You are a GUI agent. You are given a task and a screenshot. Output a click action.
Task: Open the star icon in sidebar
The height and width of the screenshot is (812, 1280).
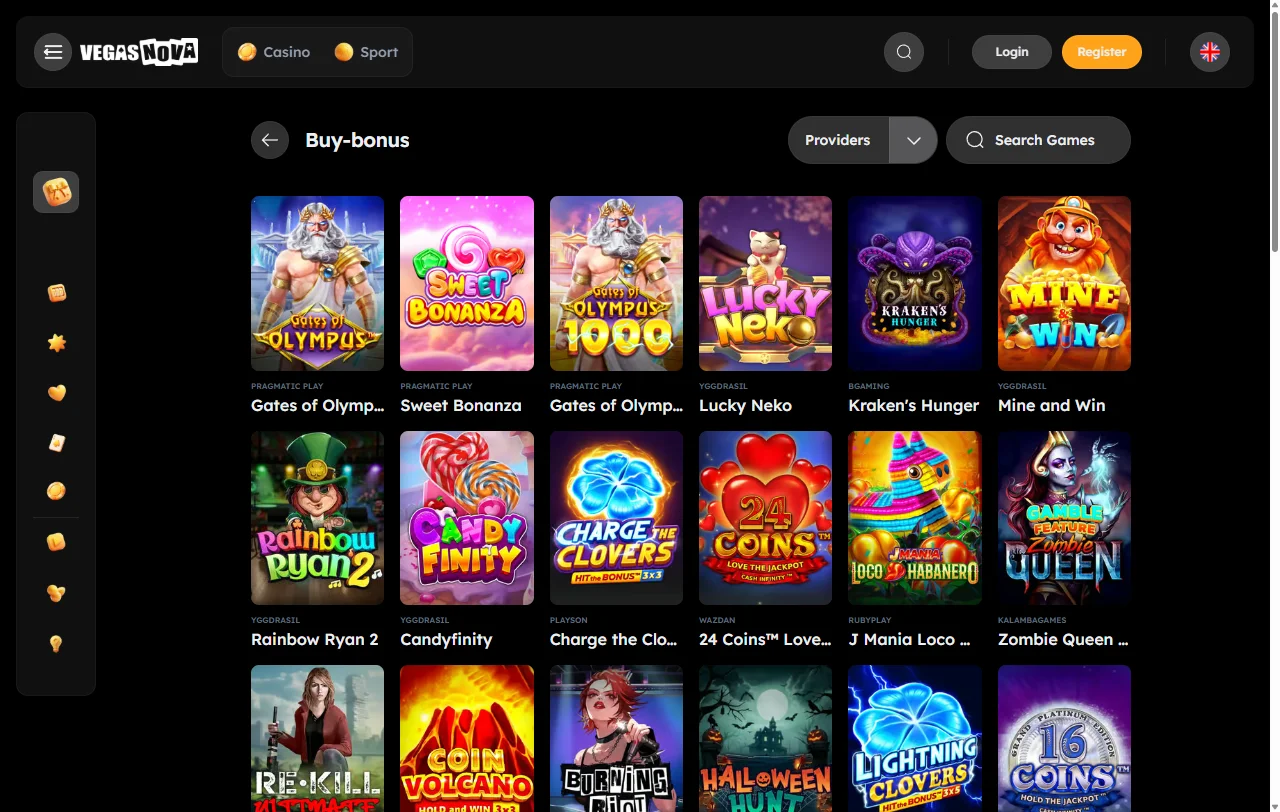57,343
